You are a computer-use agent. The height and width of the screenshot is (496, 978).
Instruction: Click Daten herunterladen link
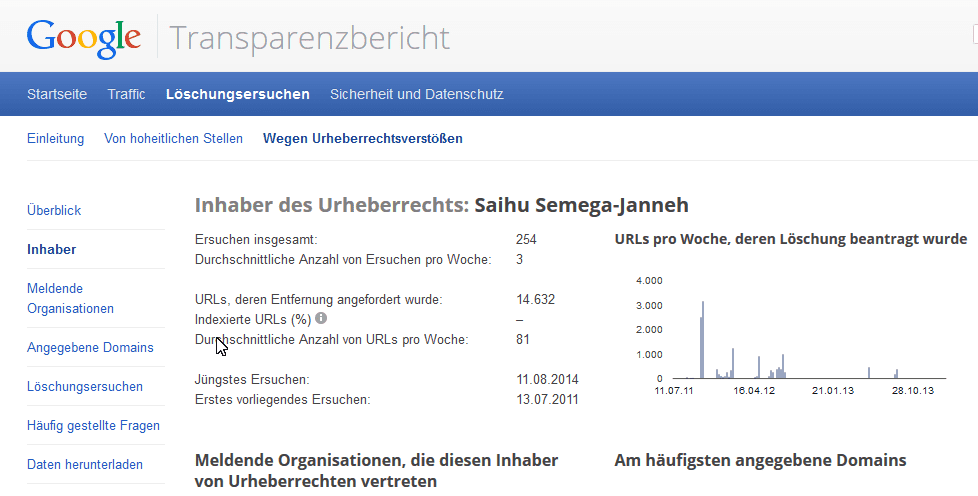[x=85, y=465]
